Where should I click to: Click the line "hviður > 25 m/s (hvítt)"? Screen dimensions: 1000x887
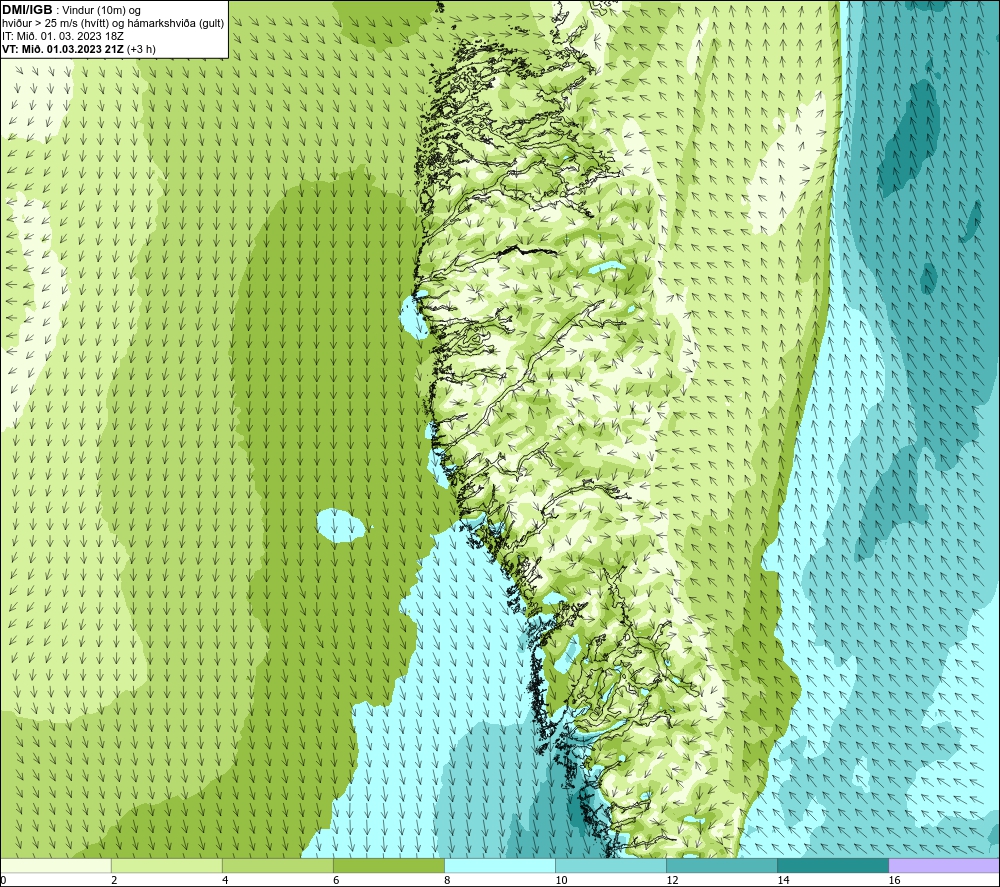point(55,24)
